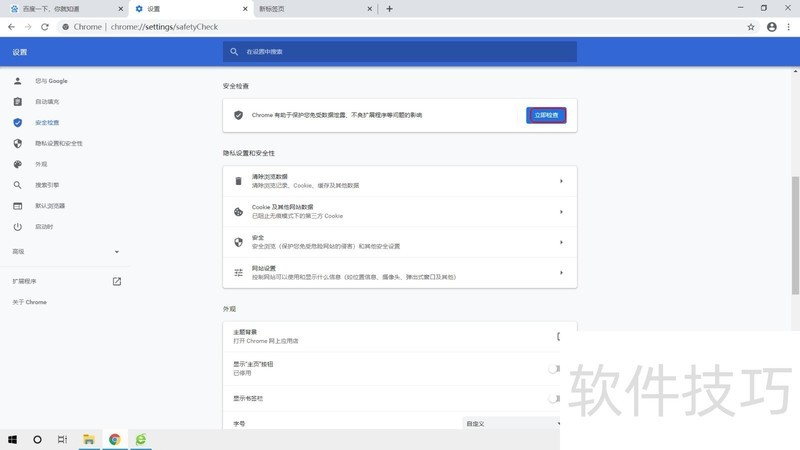Open 搜索引擎 in sidebar
The image size is (800, 450).
[x=47, y=185]
